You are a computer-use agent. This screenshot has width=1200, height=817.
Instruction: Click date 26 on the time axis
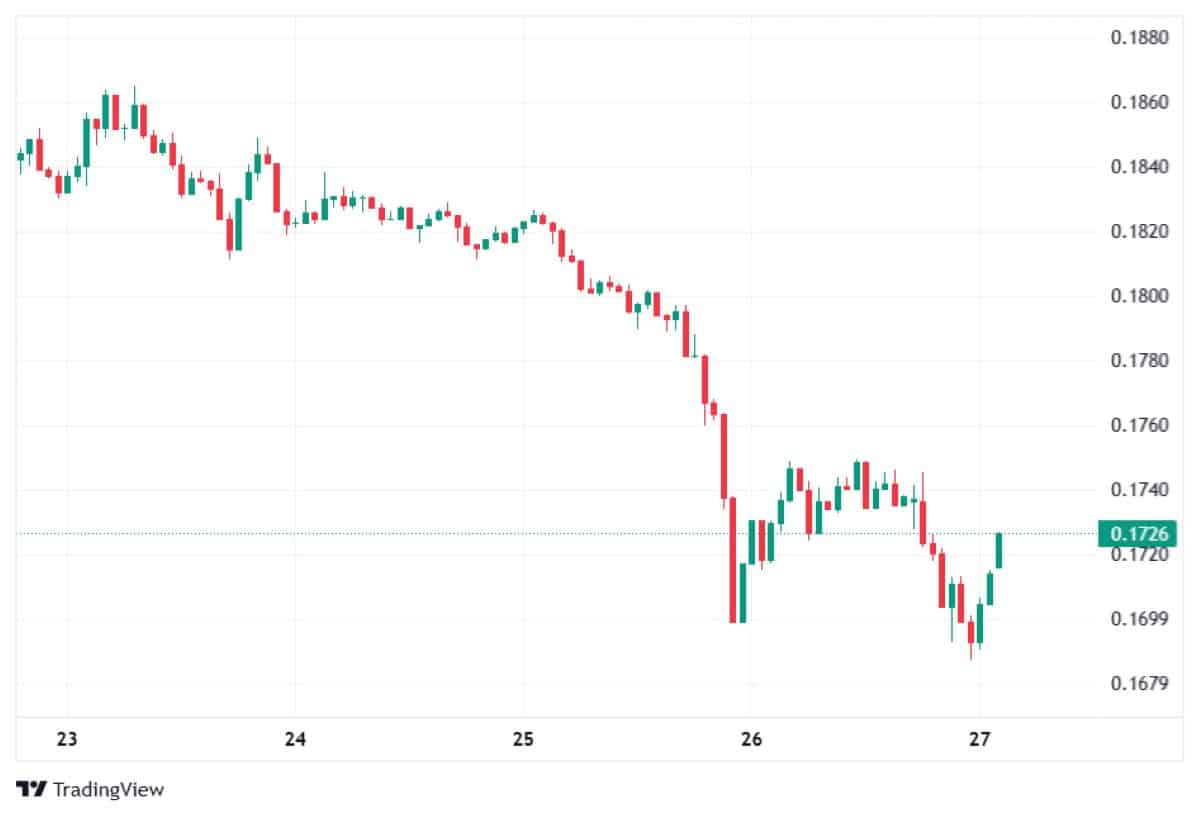click(x=751, y=740)
